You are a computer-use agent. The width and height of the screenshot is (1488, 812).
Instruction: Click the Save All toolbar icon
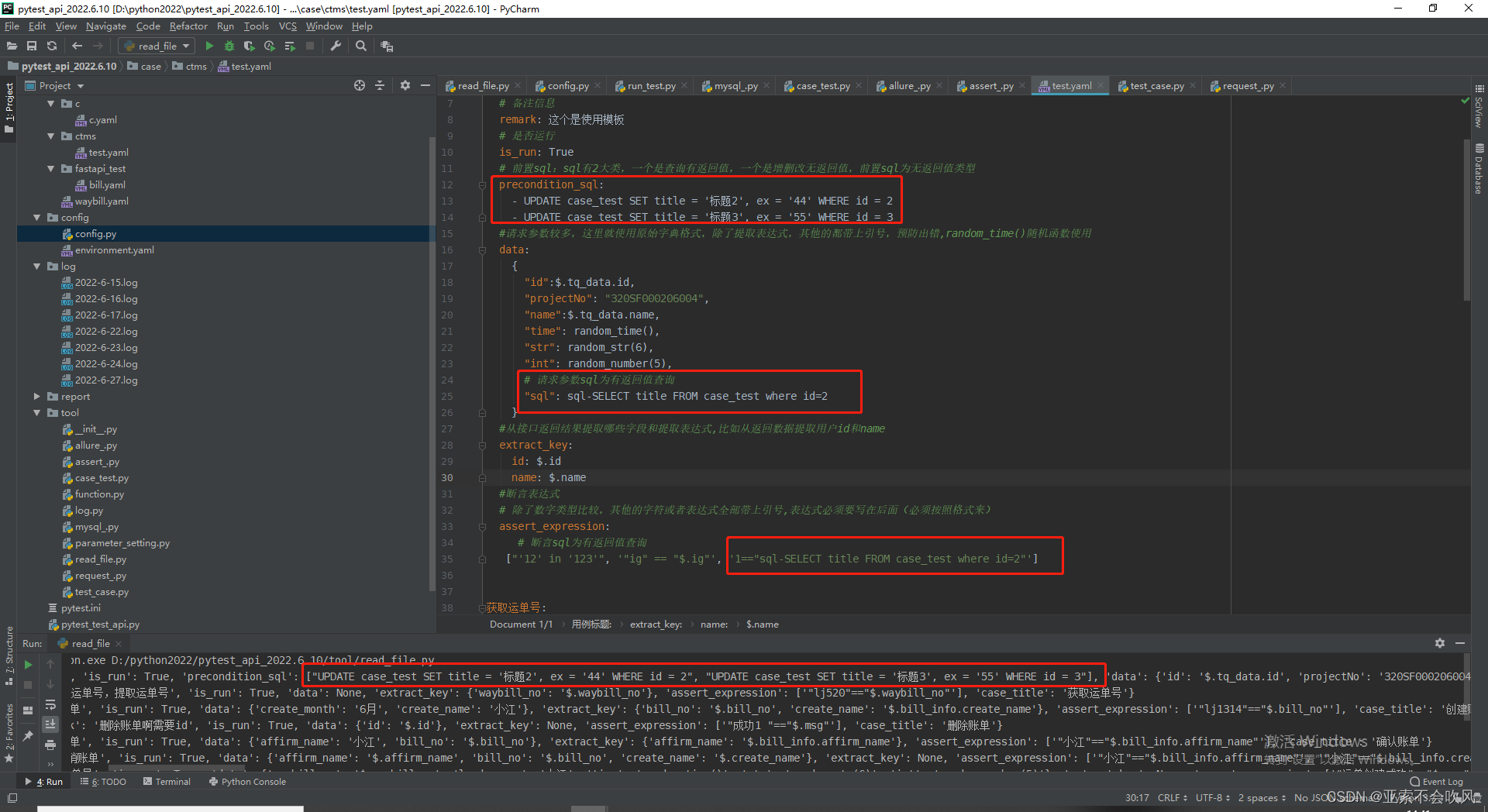pyautogui.click(x=32, y=46)
